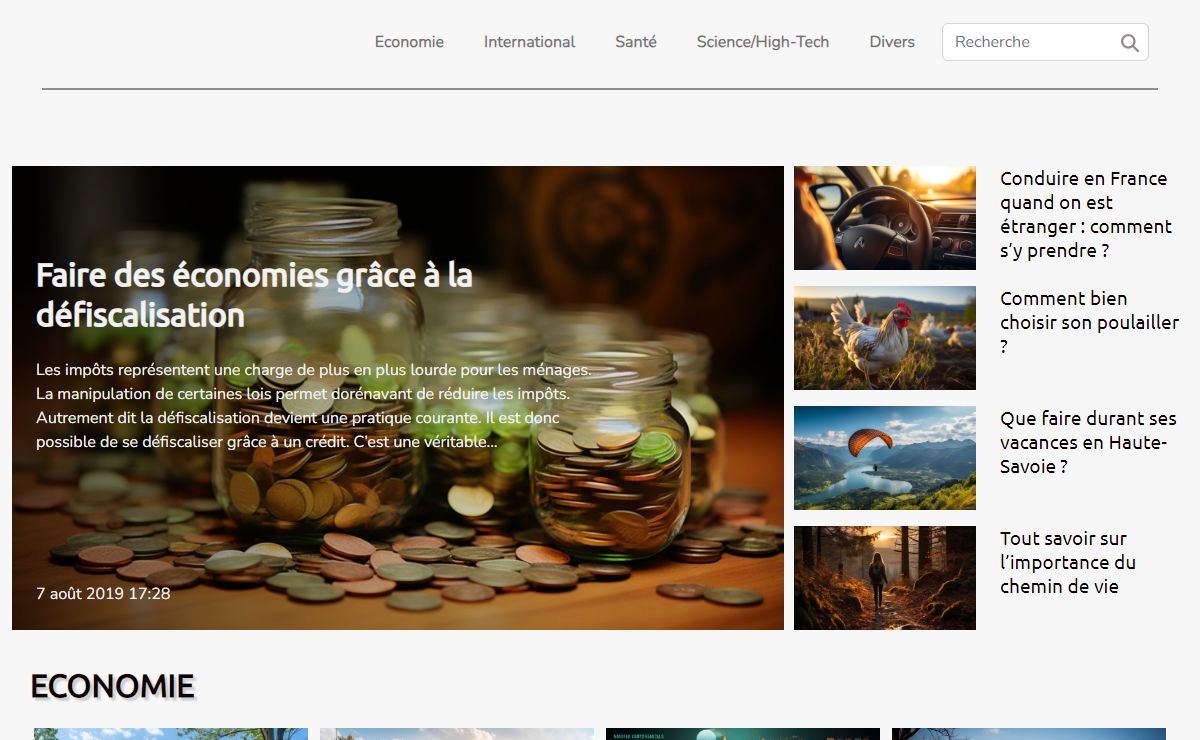
Task: Go to the Santé section
Action: click(x=636, y=42)
